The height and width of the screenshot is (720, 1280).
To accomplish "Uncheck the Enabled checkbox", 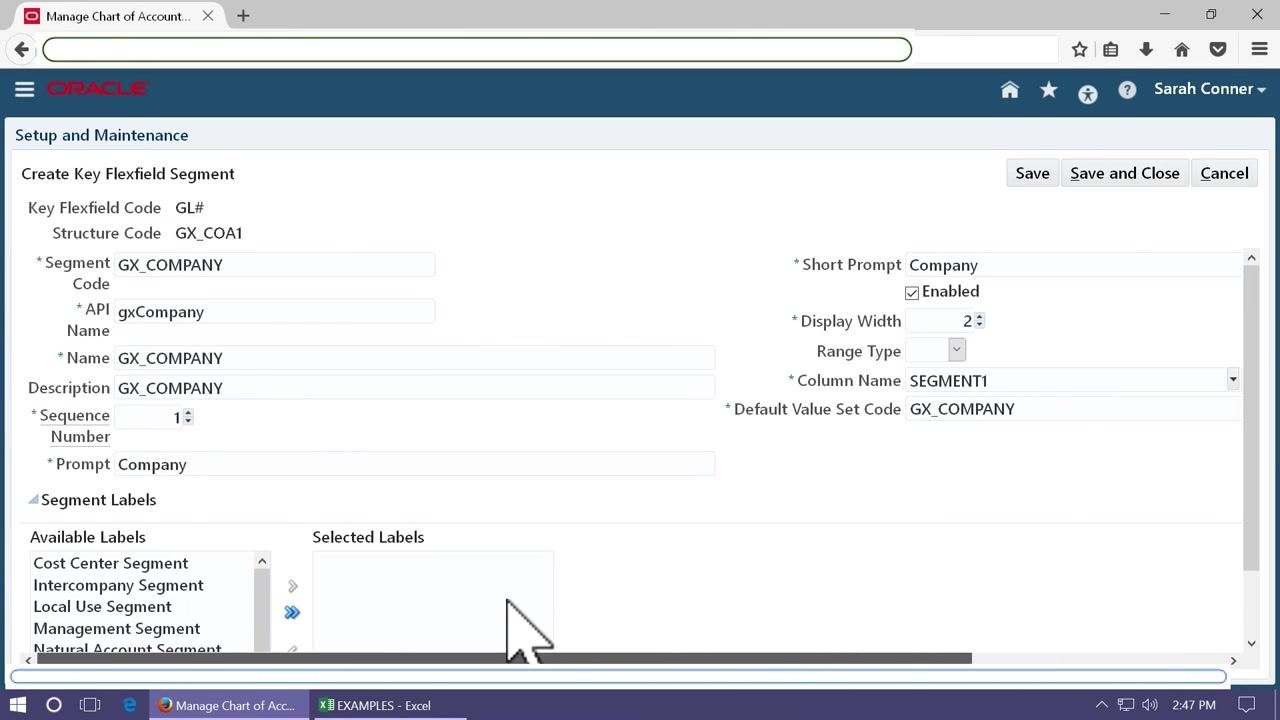I will point(912,293).
